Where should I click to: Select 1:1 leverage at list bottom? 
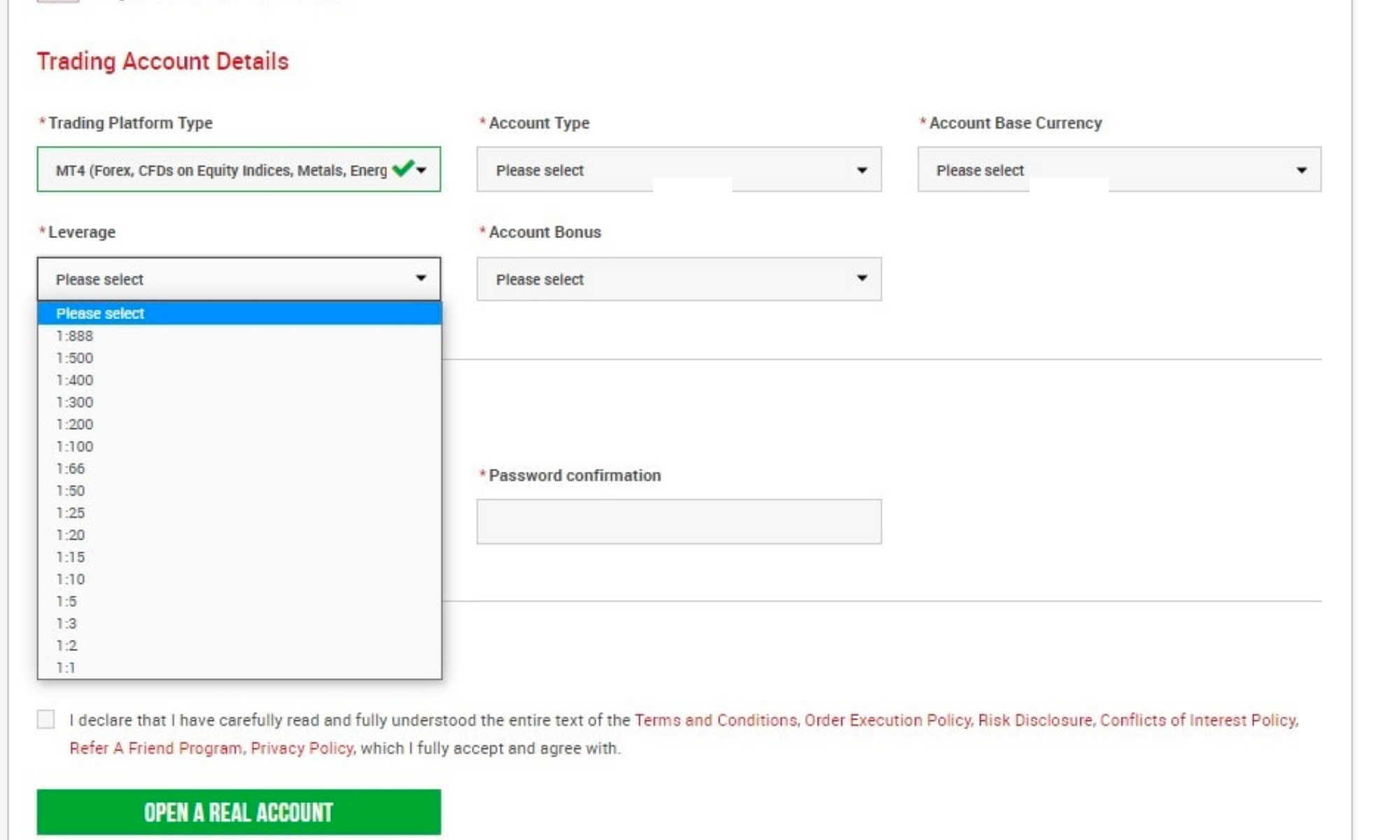tap(66, 668)
